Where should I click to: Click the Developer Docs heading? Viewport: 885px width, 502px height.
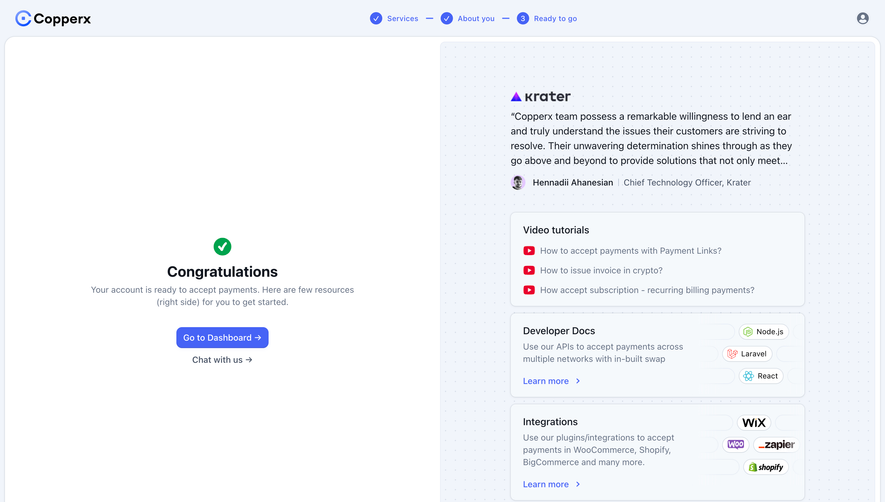pos(559,331)
